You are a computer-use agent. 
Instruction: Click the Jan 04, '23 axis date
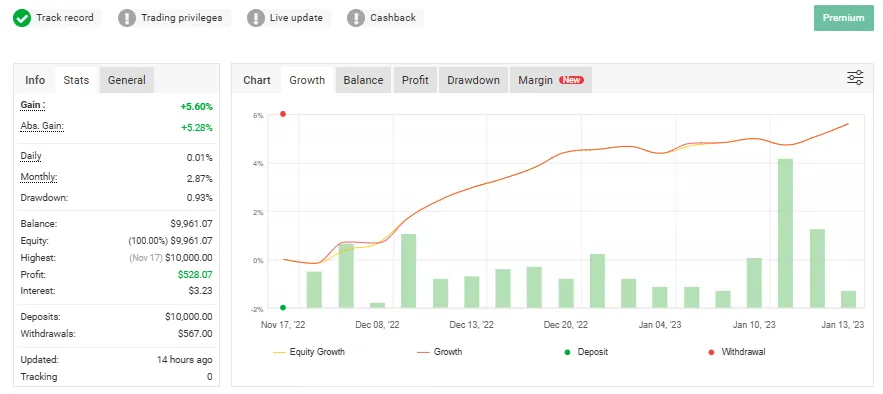click(661, 325)
